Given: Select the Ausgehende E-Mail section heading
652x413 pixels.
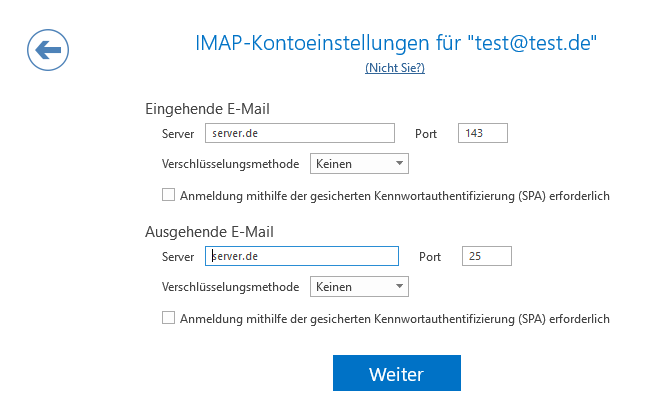Looking at the screenshot, I should coord(209,232).
